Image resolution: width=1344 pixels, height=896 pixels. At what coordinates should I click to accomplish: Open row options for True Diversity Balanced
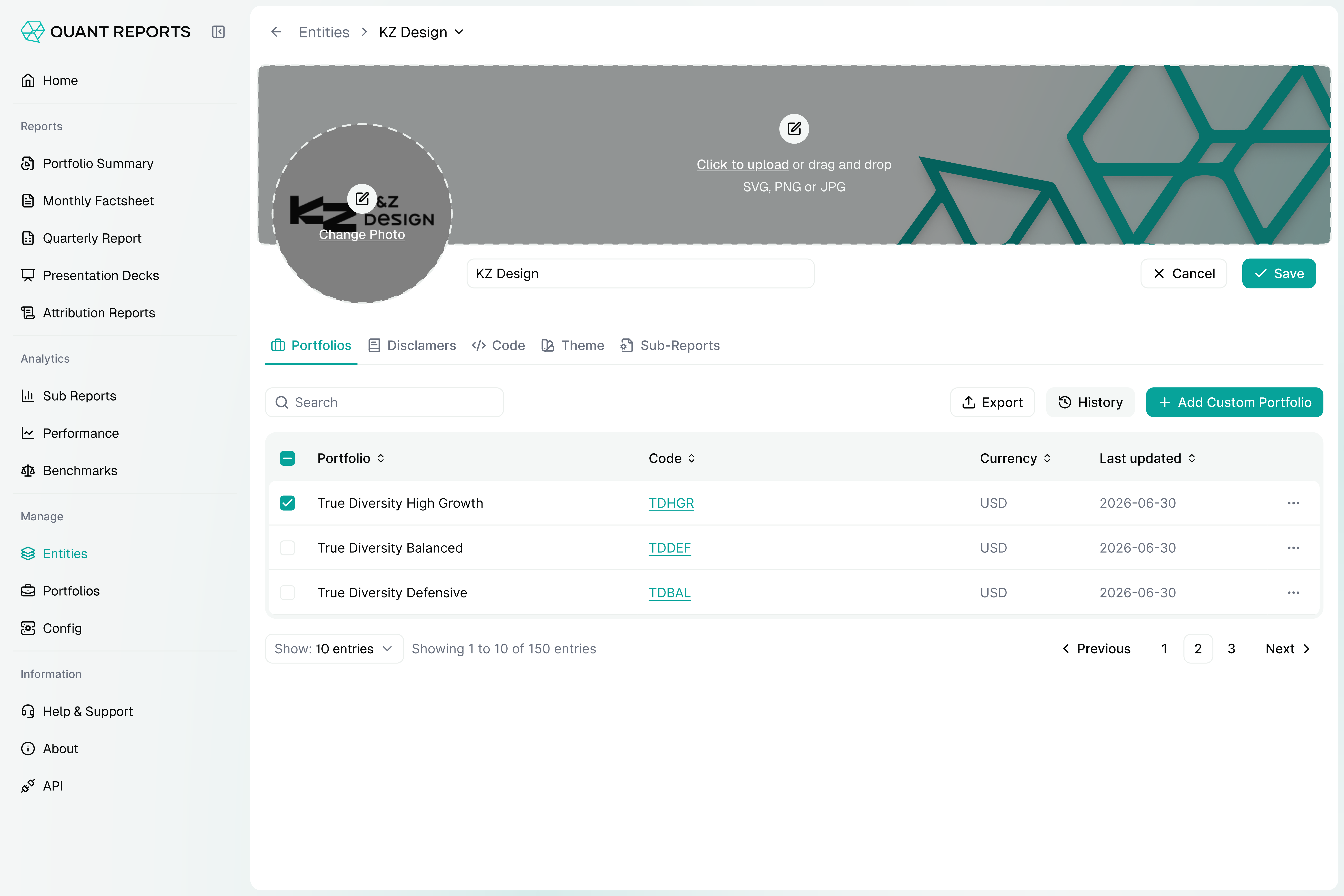(x=1293, y=548)
